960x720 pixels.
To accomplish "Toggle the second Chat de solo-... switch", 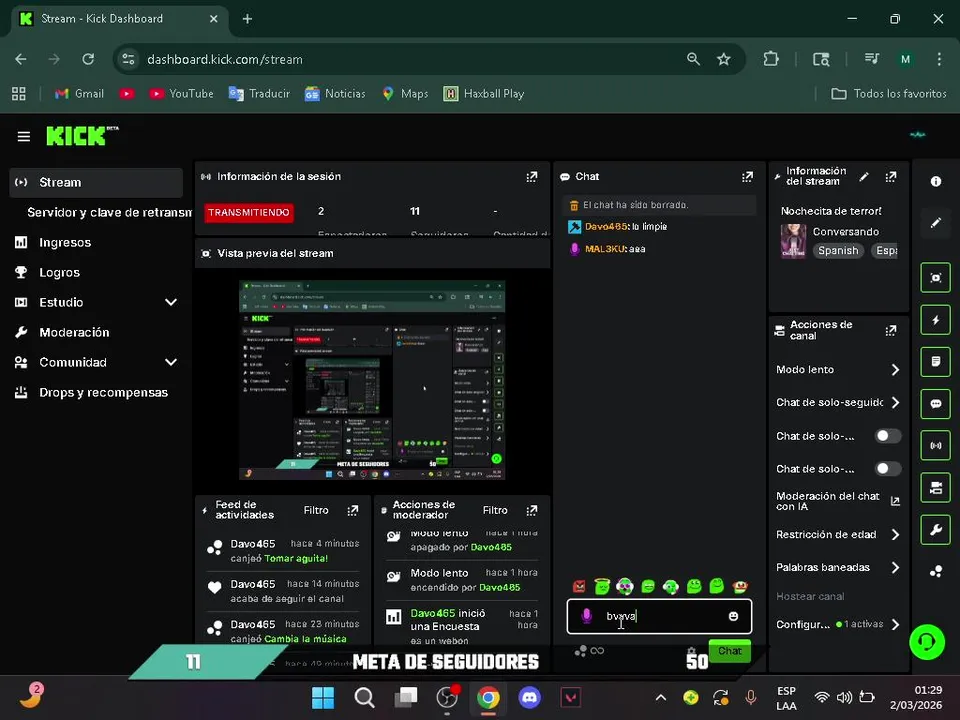I will (888, 469).
